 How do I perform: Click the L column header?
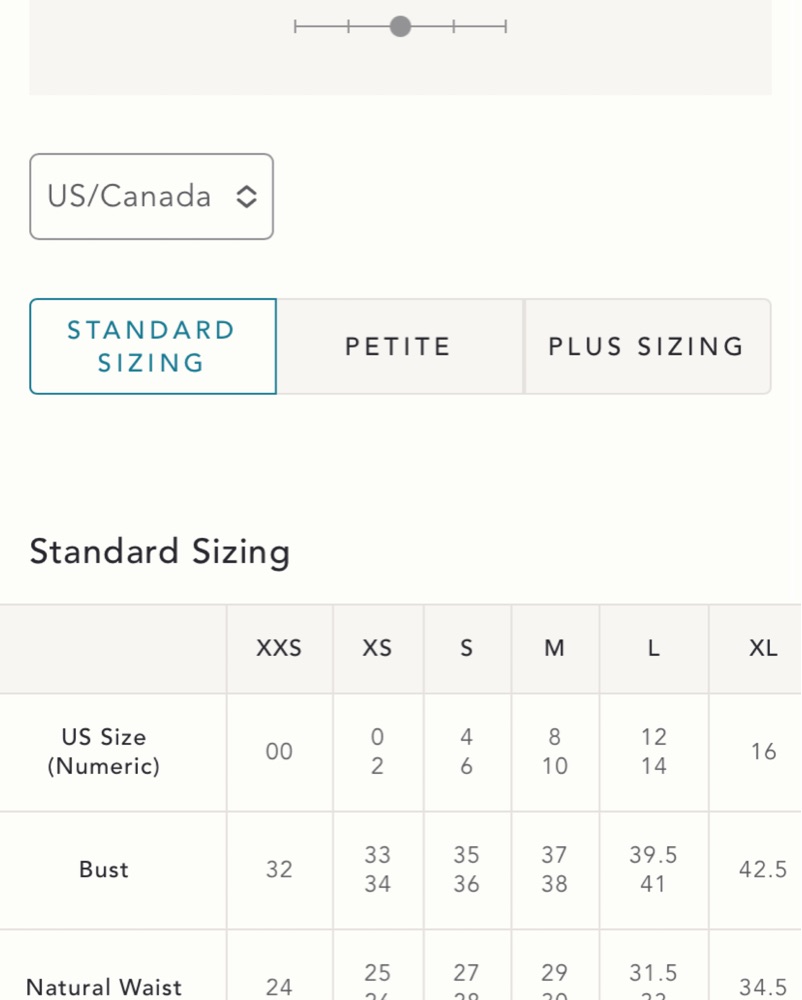pyautogui.click(x=653, y=648)
